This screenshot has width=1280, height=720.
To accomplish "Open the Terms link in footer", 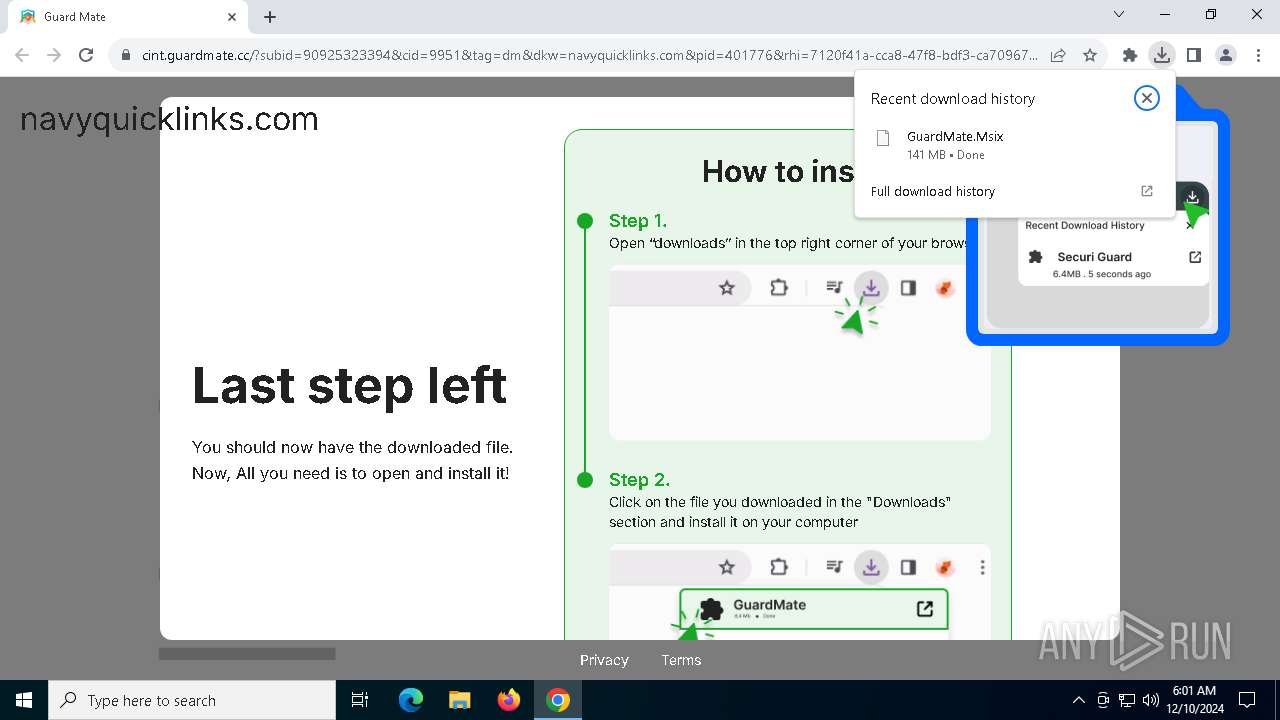I will 681,660.
